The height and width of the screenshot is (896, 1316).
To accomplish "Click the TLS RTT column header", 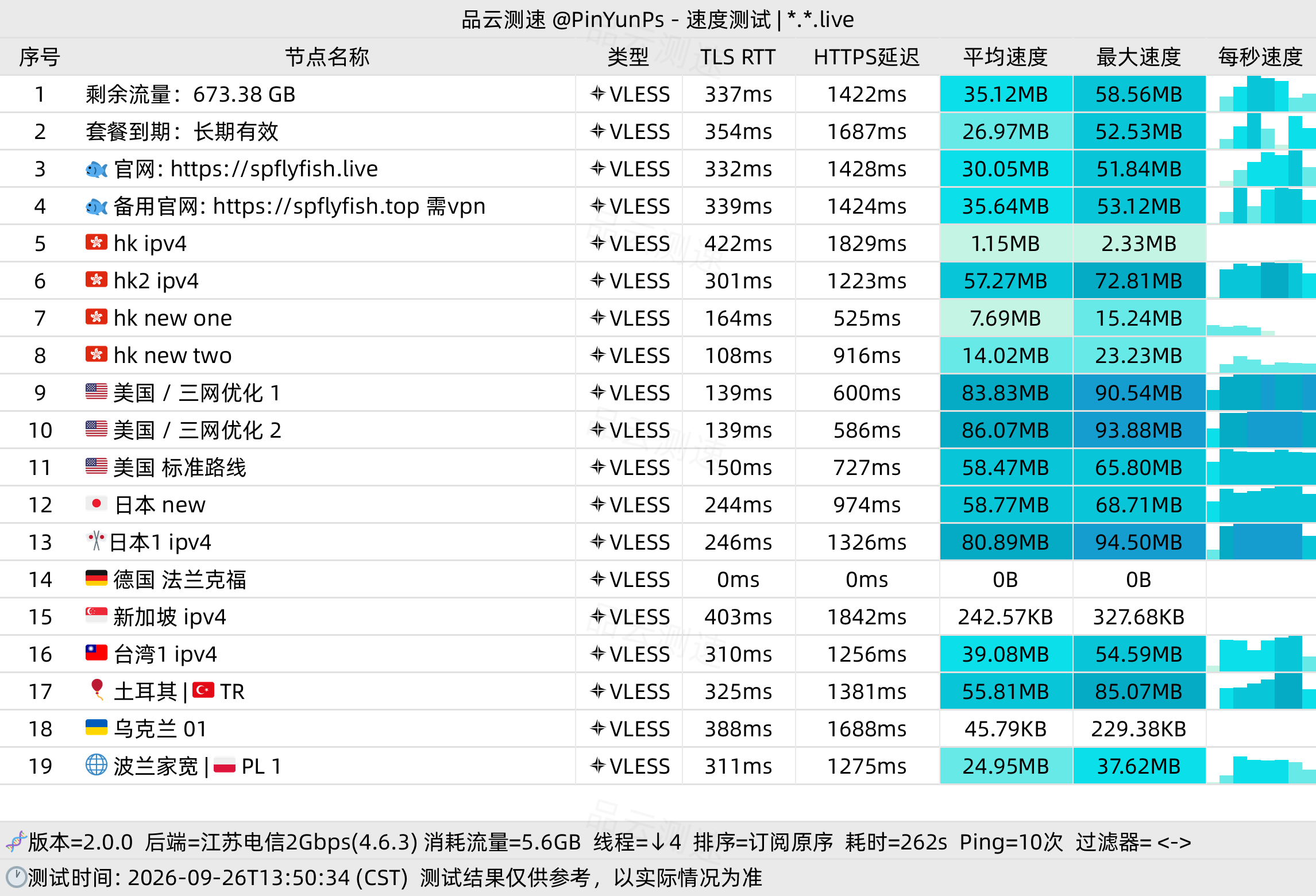I will pyautogui.click(x=738, y=57).
